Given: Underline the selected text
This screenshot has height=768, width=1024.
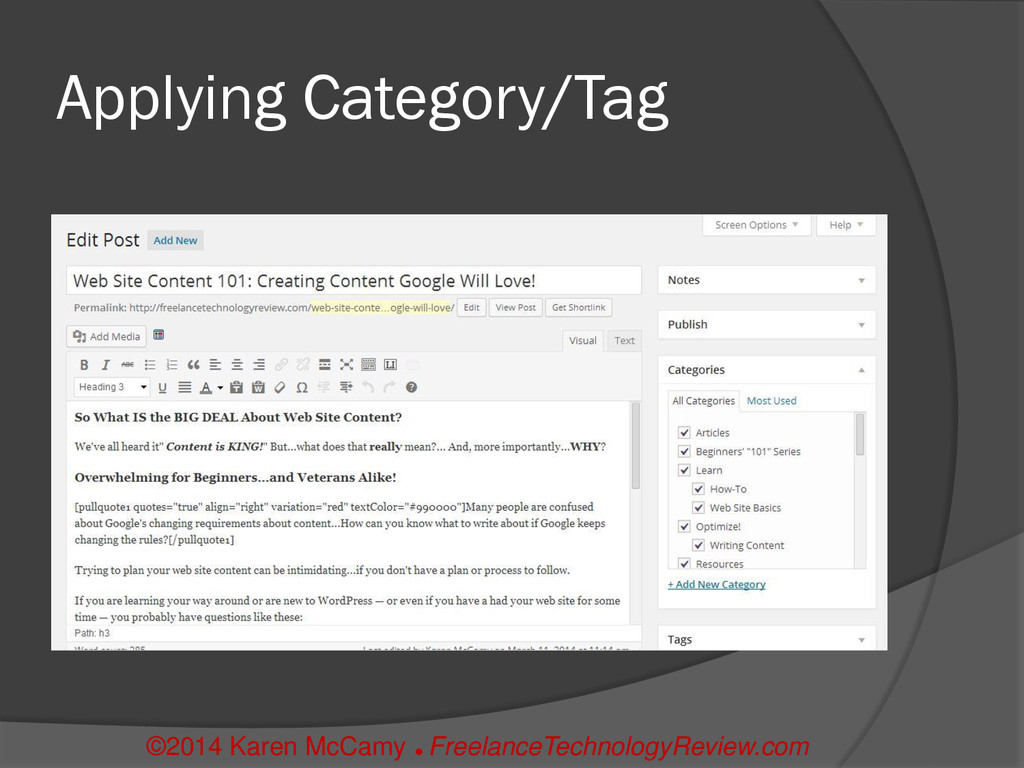Looking at the screenshot, I should 163,387.
